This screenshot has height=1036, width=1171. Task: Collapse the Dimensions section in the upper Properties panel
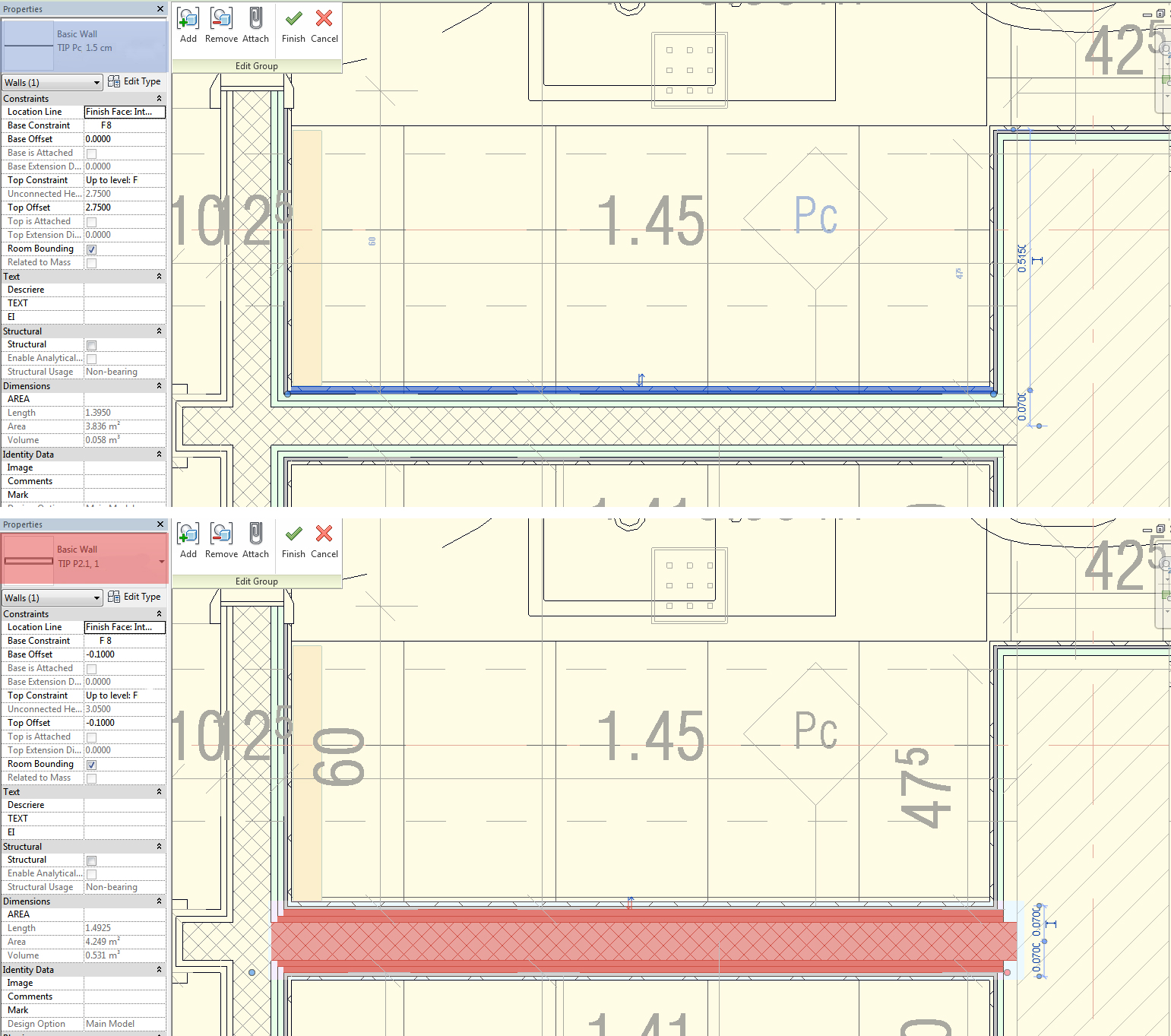(159, 386)
